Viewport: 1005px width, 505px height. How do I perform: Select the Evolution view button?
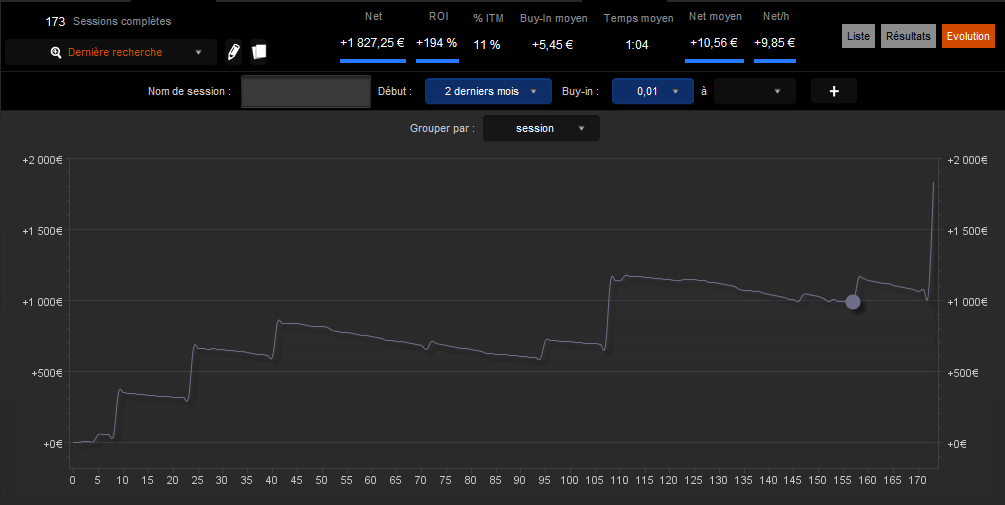pyautogui.click(x=968, y=36)
